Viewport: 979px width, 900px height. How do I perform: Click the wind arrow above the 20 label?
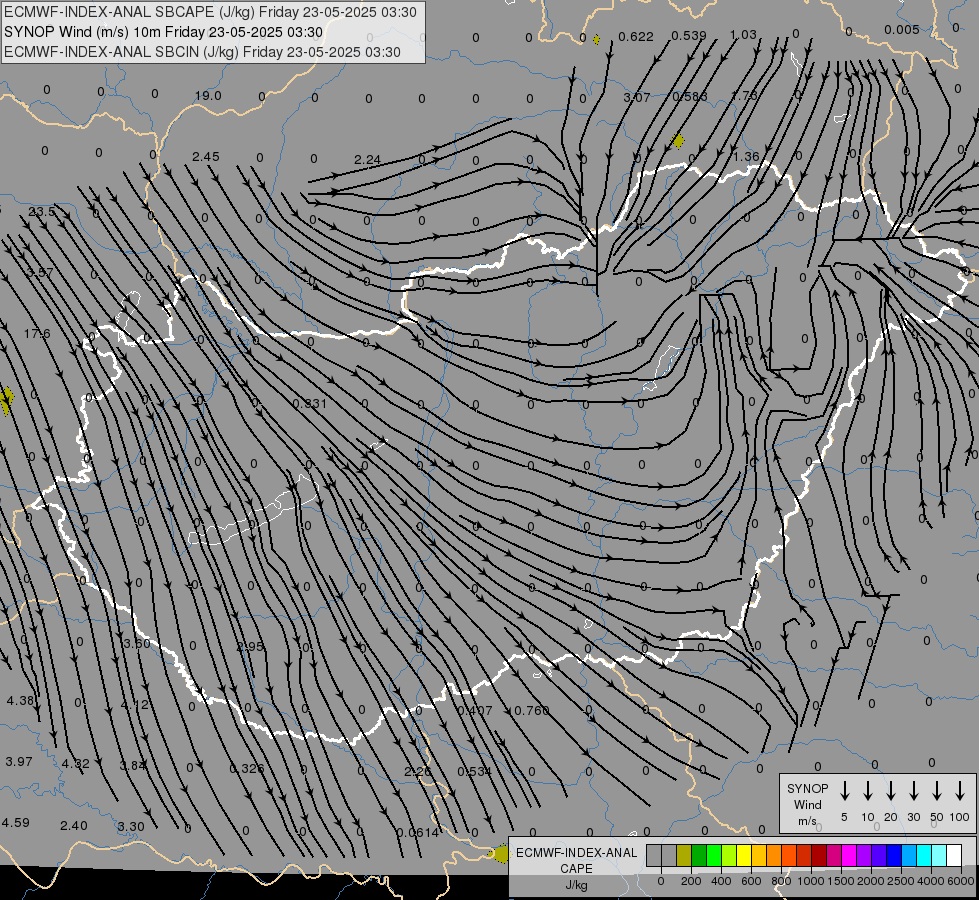(890, 791)
